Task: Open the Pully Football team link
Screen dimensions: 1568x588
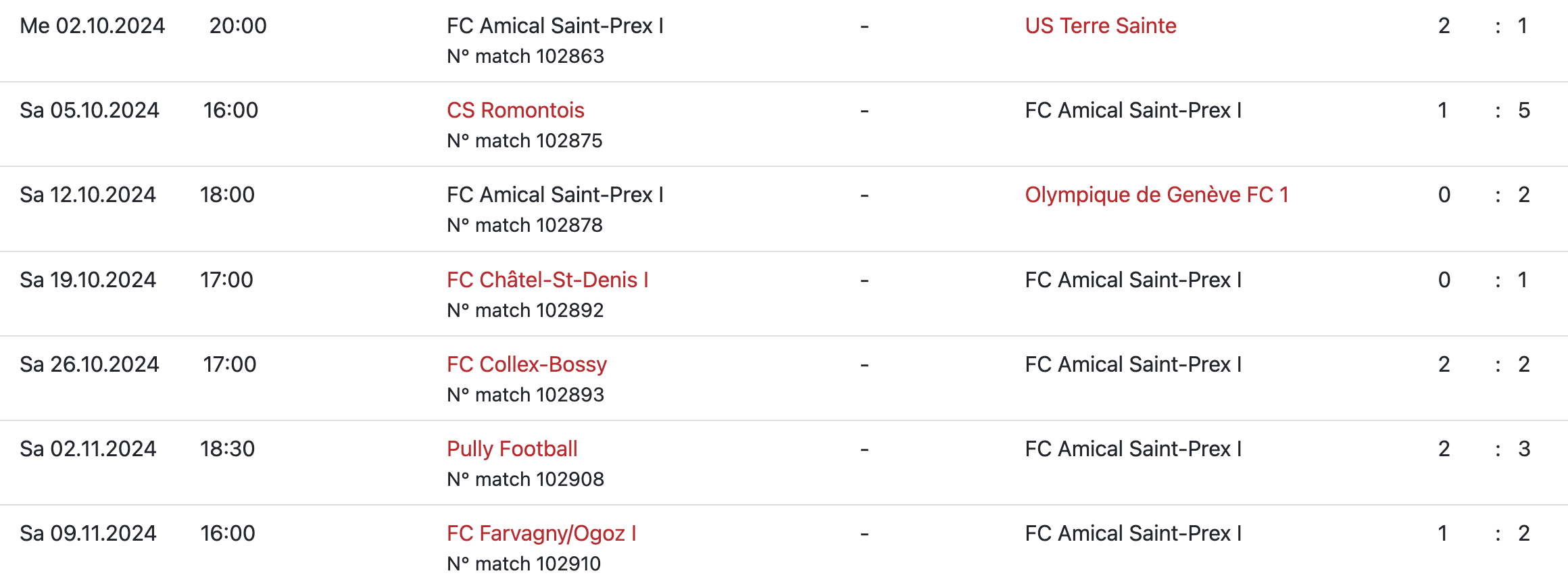Action: click(x=512, y=449)
